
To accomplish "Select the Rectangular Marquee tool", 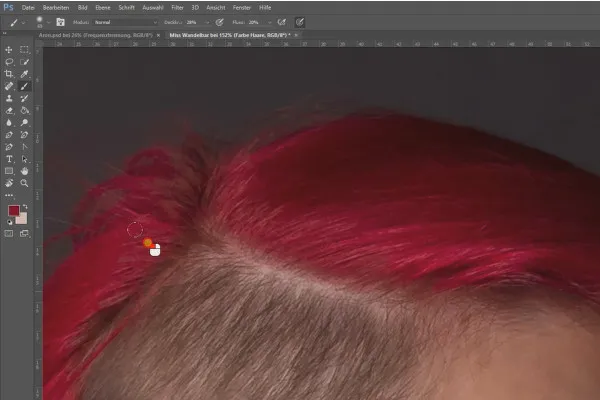I will [24, 50].
